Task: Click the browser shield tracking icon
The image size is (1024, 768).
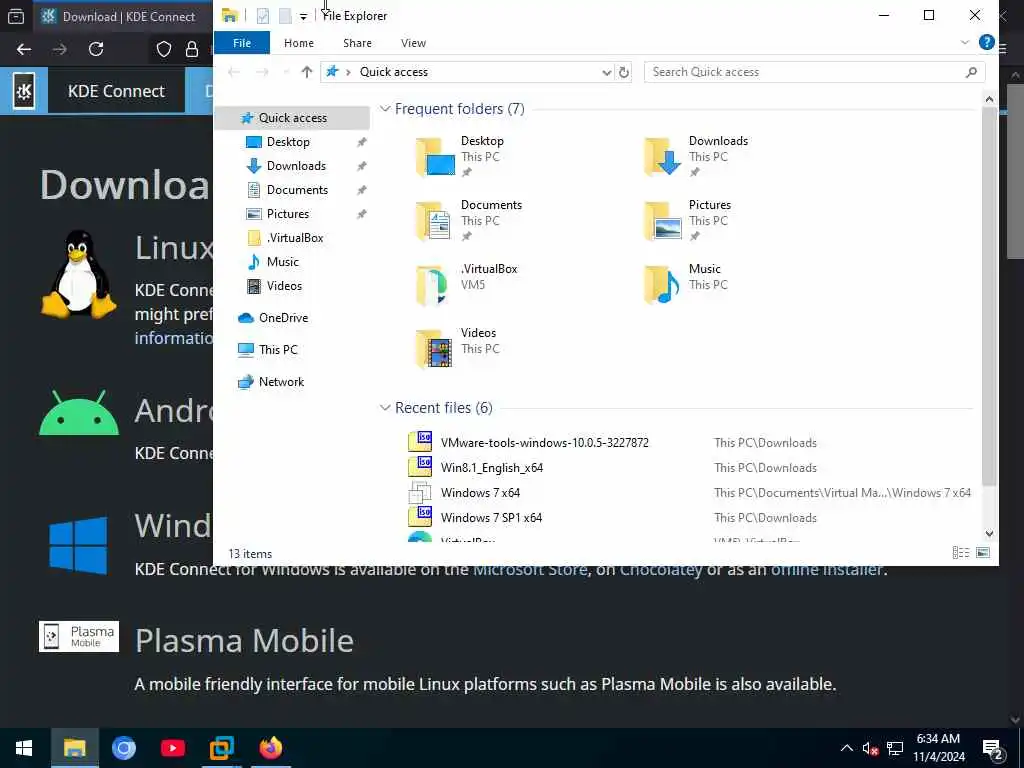Action: point(164,49)
